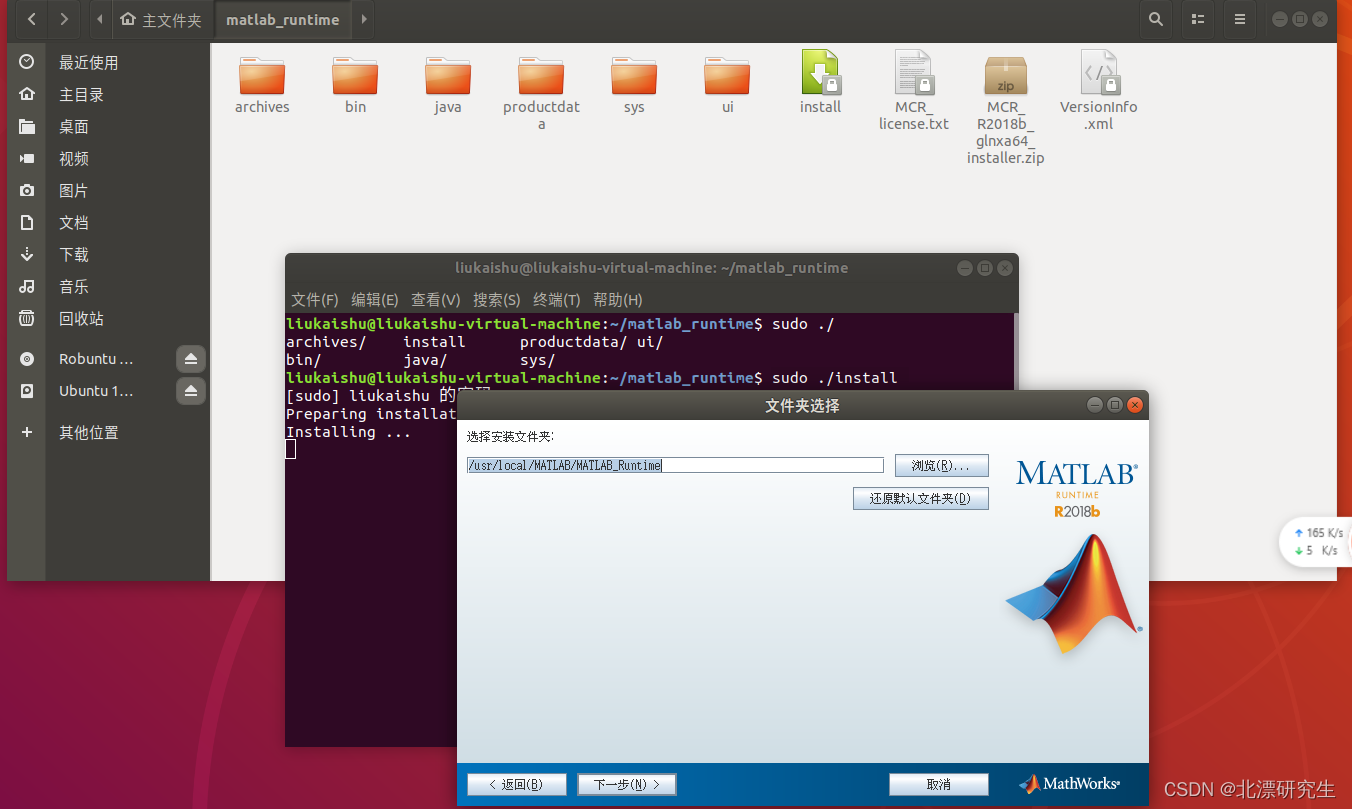Open file manager hamburger menu
The height and width of the screenshot is (809, 1352).
click(1240, 19)
